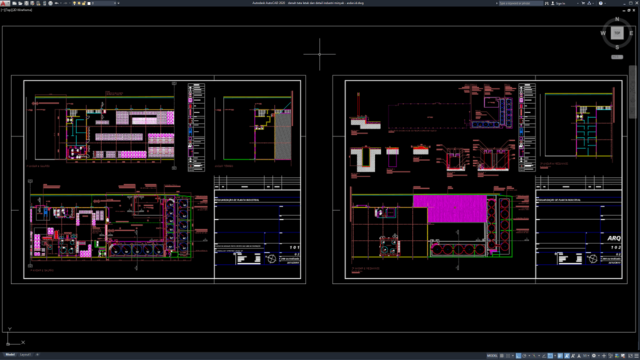Switch to the Layout1 tab

click(x=25, y=355)
